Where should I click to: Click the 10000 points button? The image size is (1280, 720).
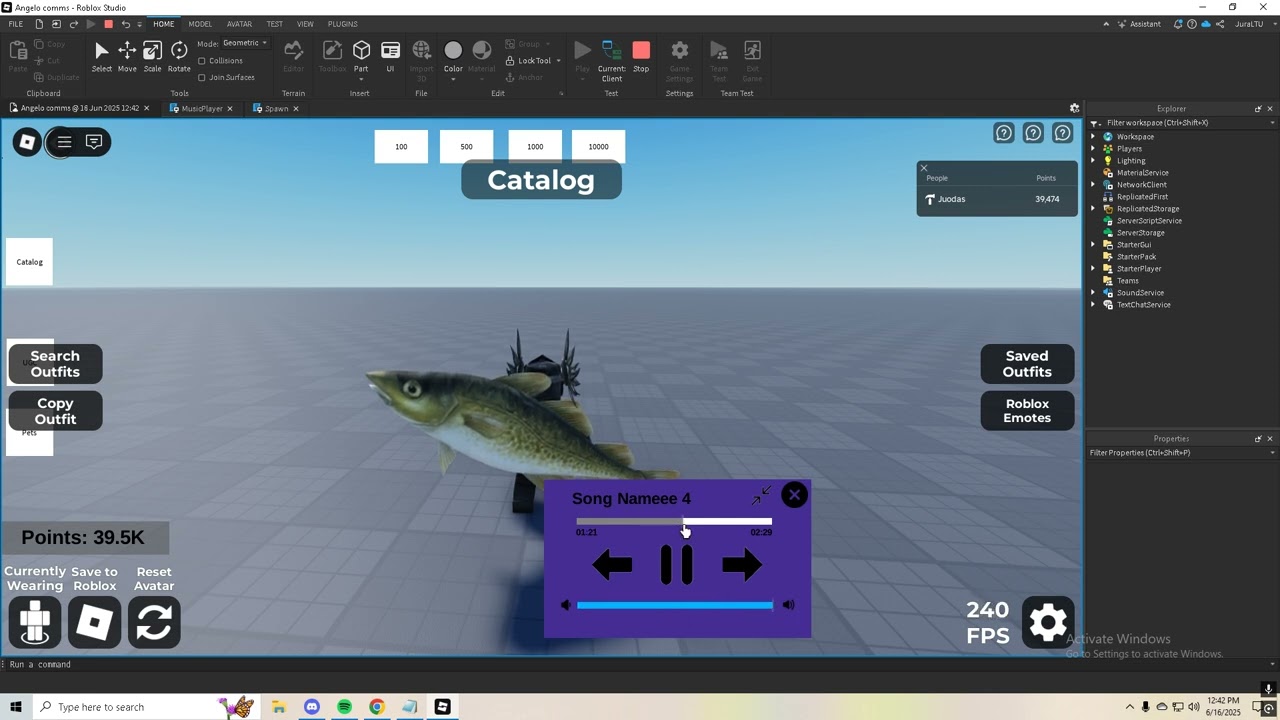click(598, 146)
